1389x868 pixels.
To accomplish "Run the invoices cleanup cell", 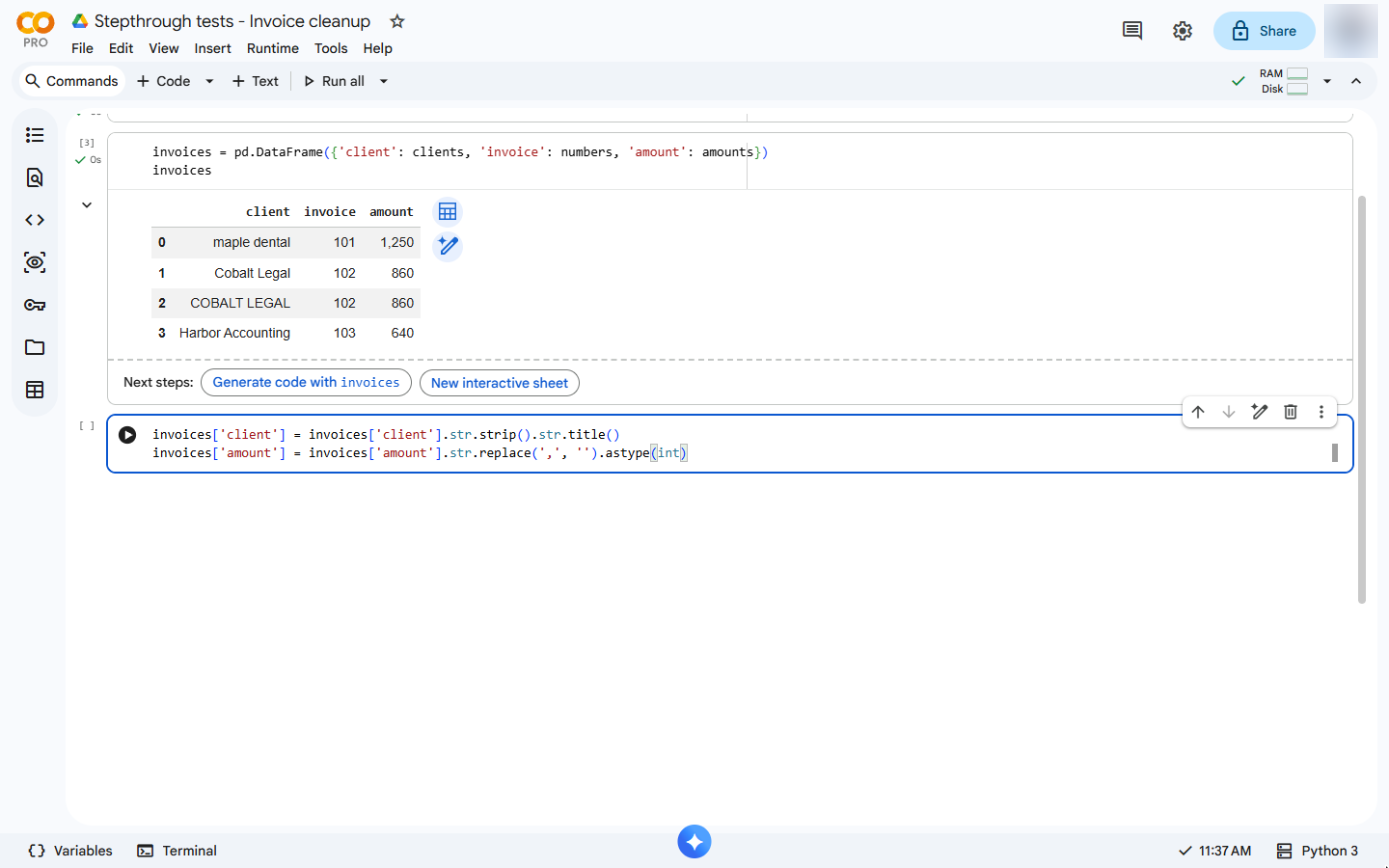I will [x=127, y=435].
